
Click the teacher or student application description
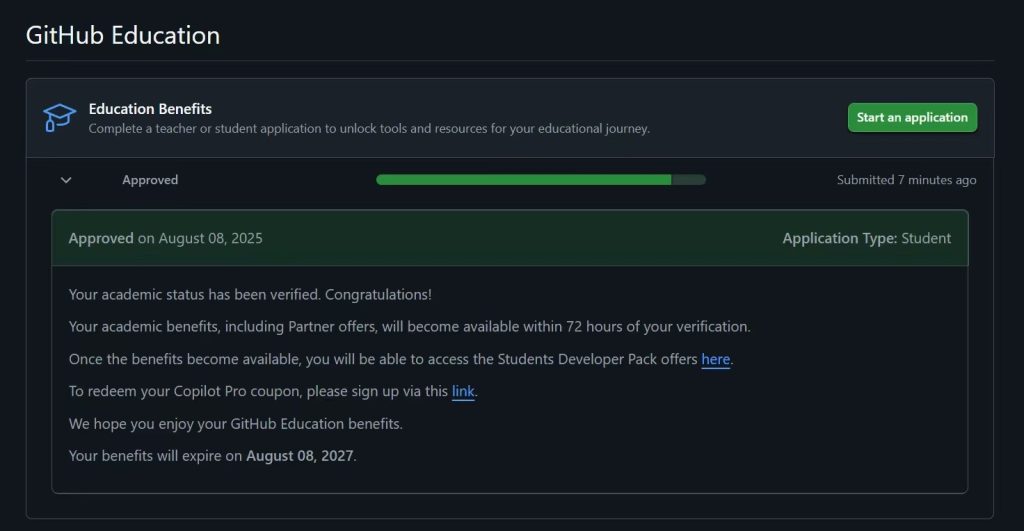369,129
